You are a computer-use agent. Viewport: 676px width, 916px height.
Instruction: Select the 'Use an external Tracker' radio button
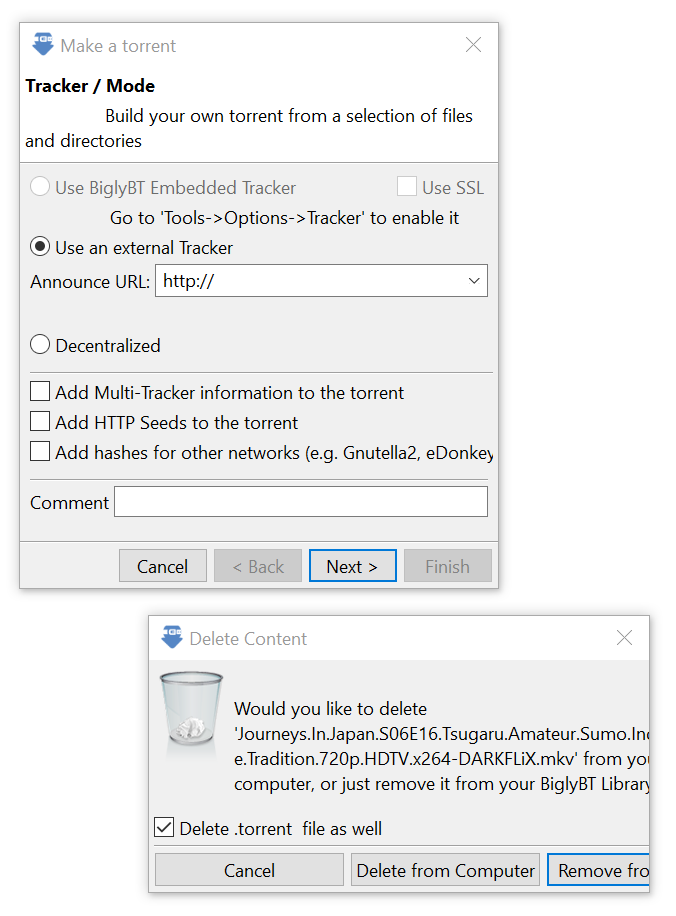(x=39, y=247)
